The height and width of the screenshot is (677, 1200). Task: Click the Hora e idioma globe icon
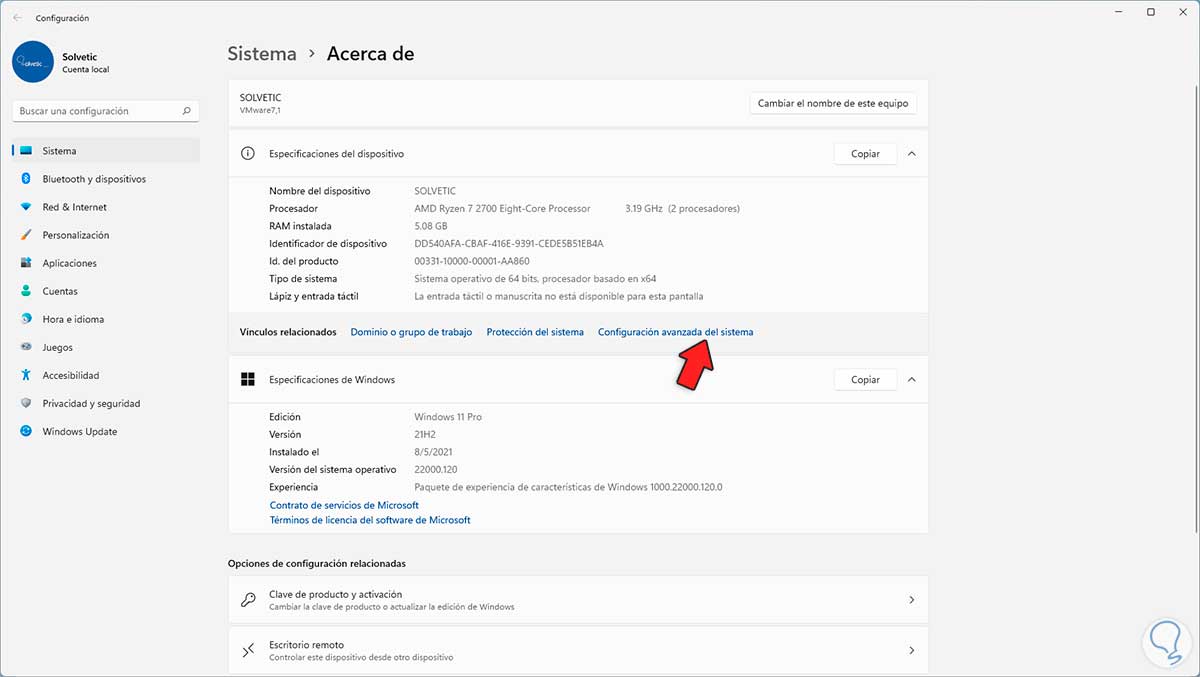27,319
